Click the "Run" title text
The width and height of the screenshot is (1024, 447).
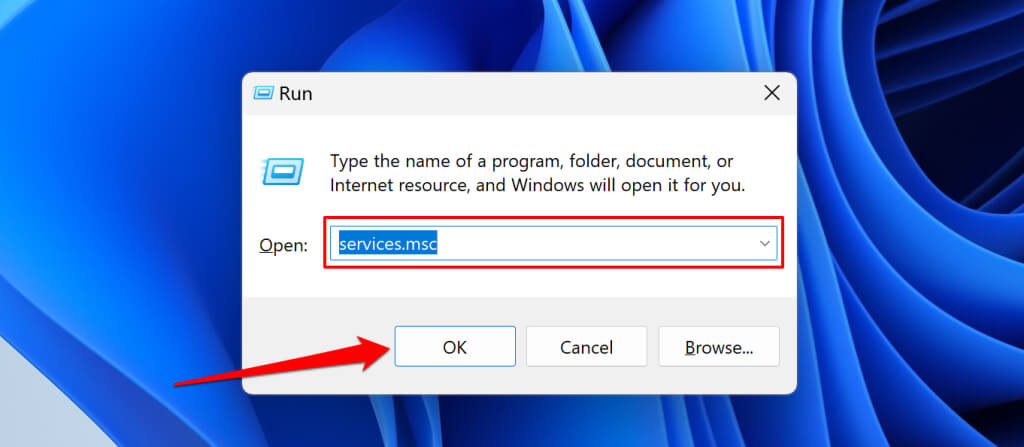coord(296,93)
